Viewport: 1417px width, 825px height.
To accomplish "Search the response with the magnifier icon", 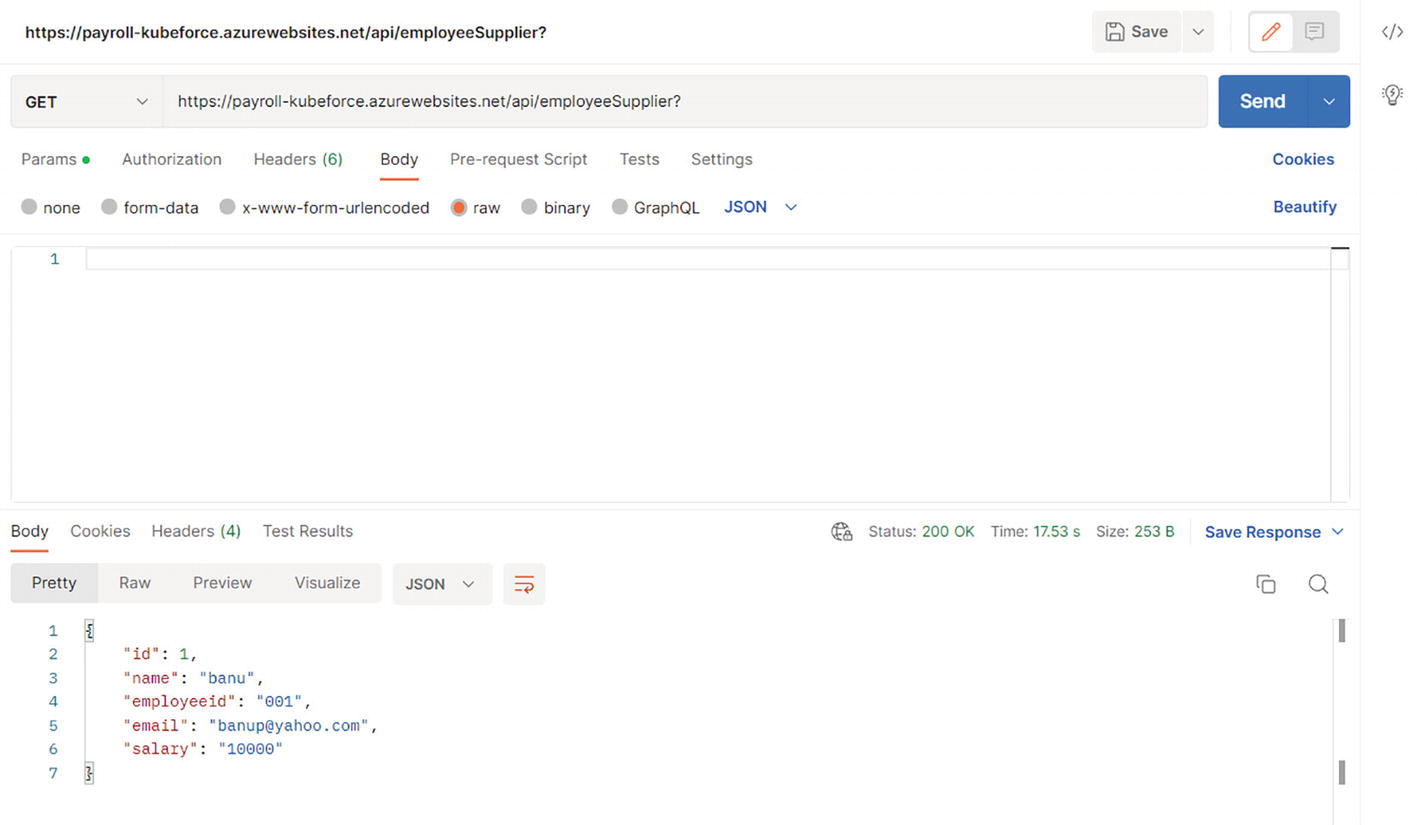I will pos(1318,584).
